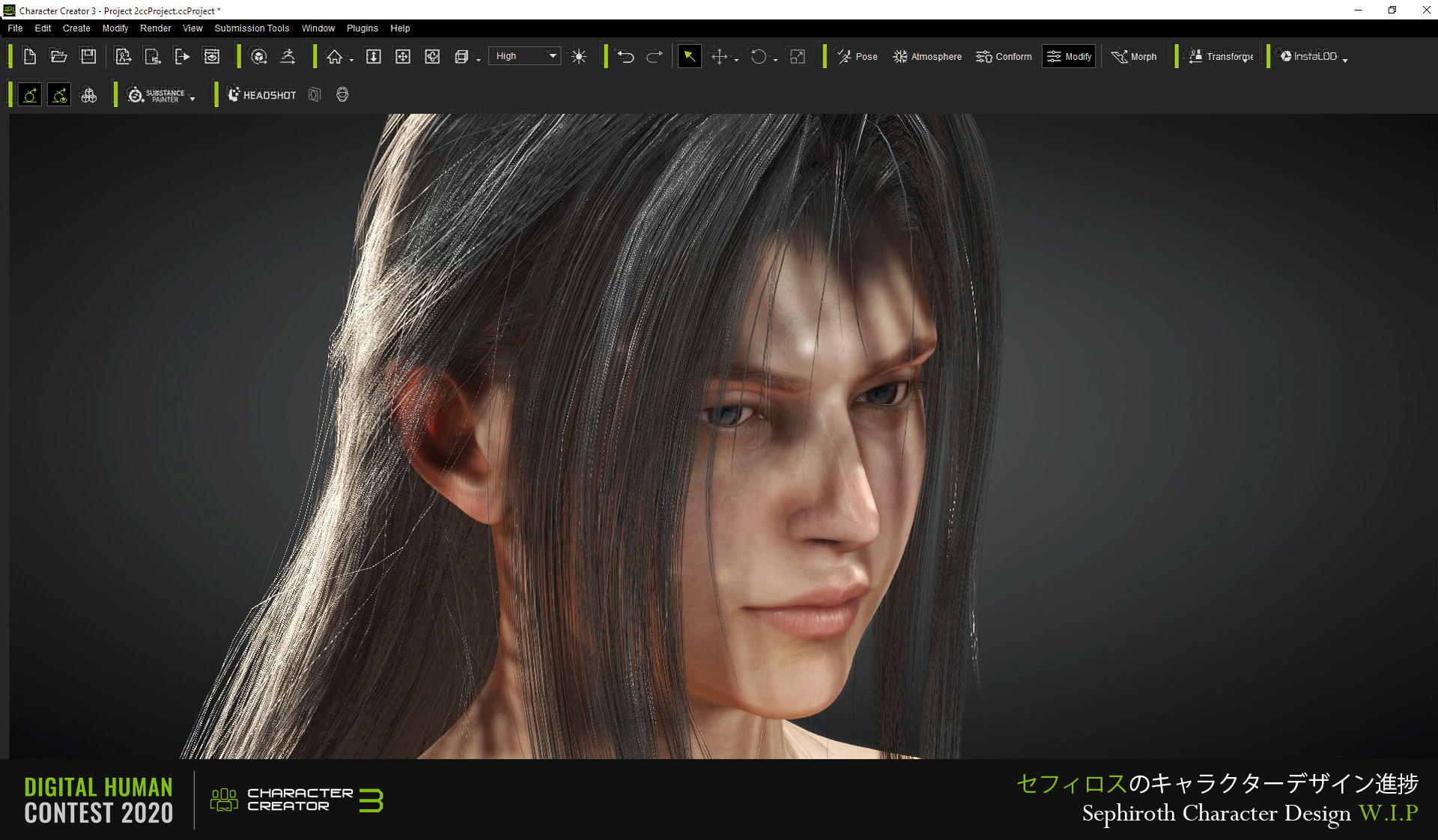Open the Window menu
The width and height of the screenshot is (1438, 840).
(x=318, y=28)
